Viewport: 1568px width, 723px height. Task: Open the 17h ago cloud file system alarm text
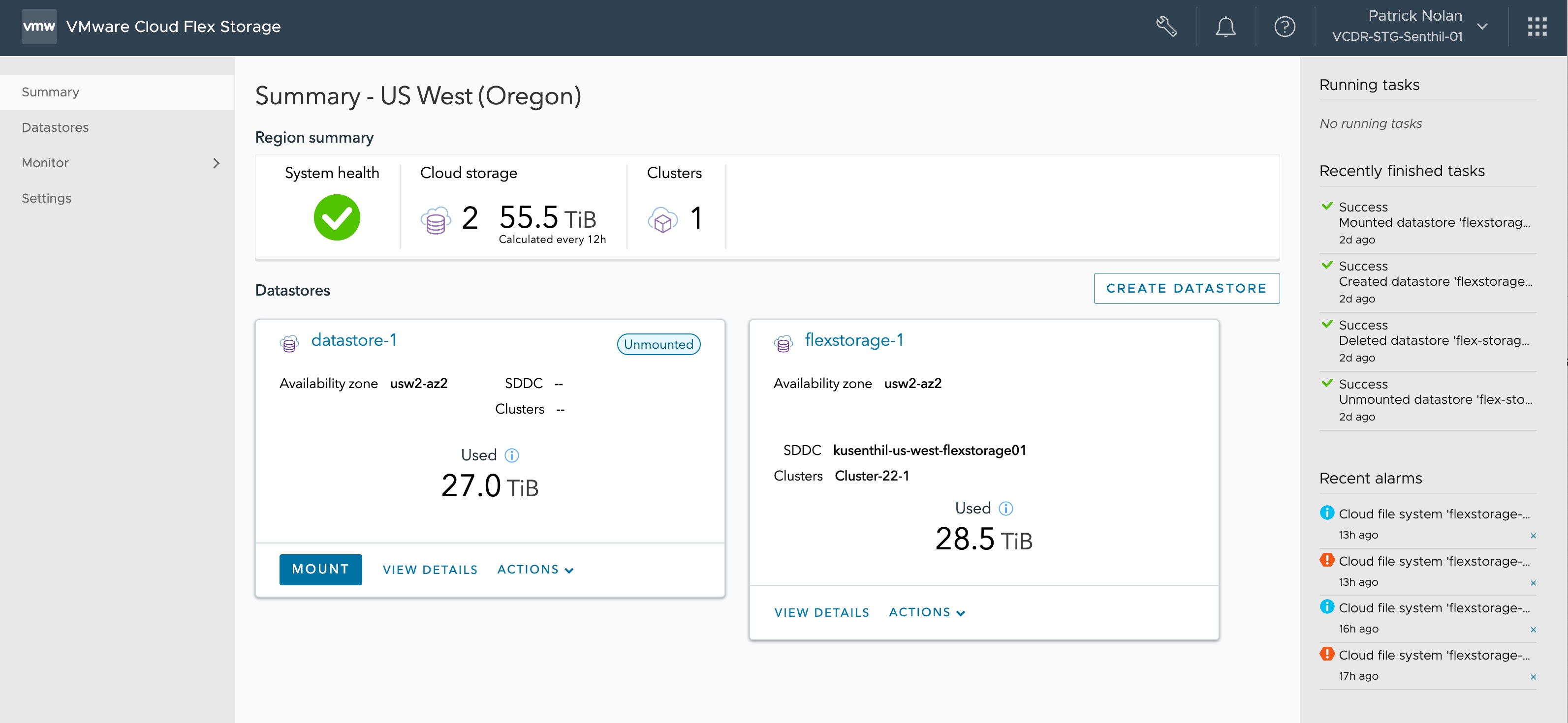(x=1434, y=655)
